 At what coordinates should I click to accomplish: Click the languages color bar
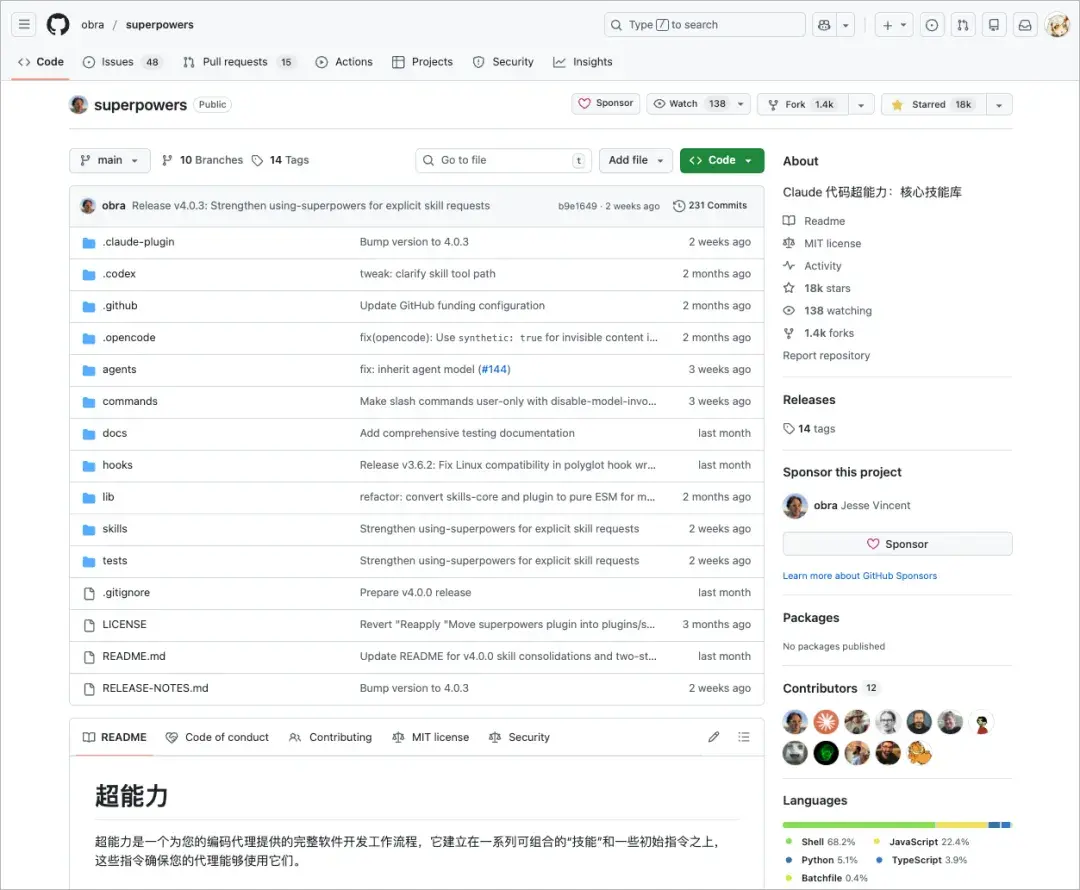pos(897,825)
